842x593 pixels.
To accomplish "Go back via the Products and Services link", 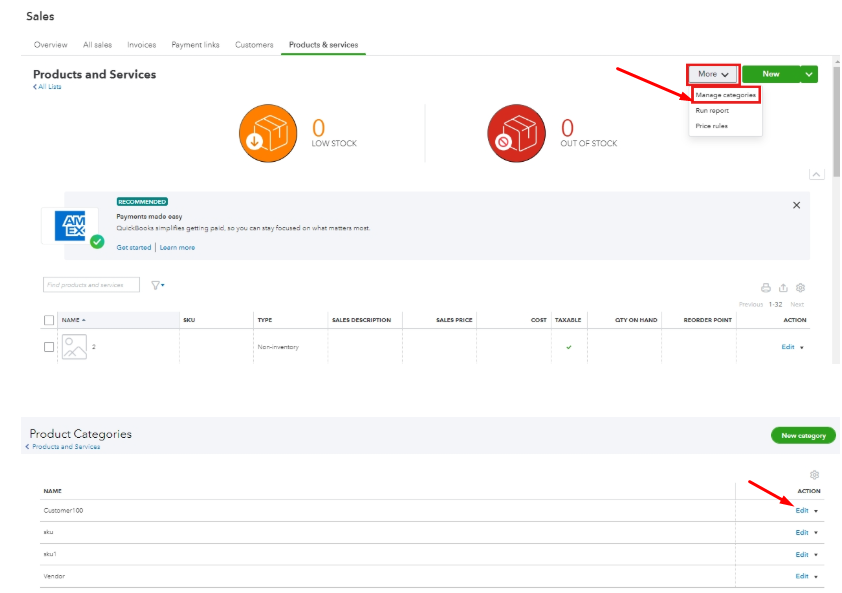I will coord(63,447).
